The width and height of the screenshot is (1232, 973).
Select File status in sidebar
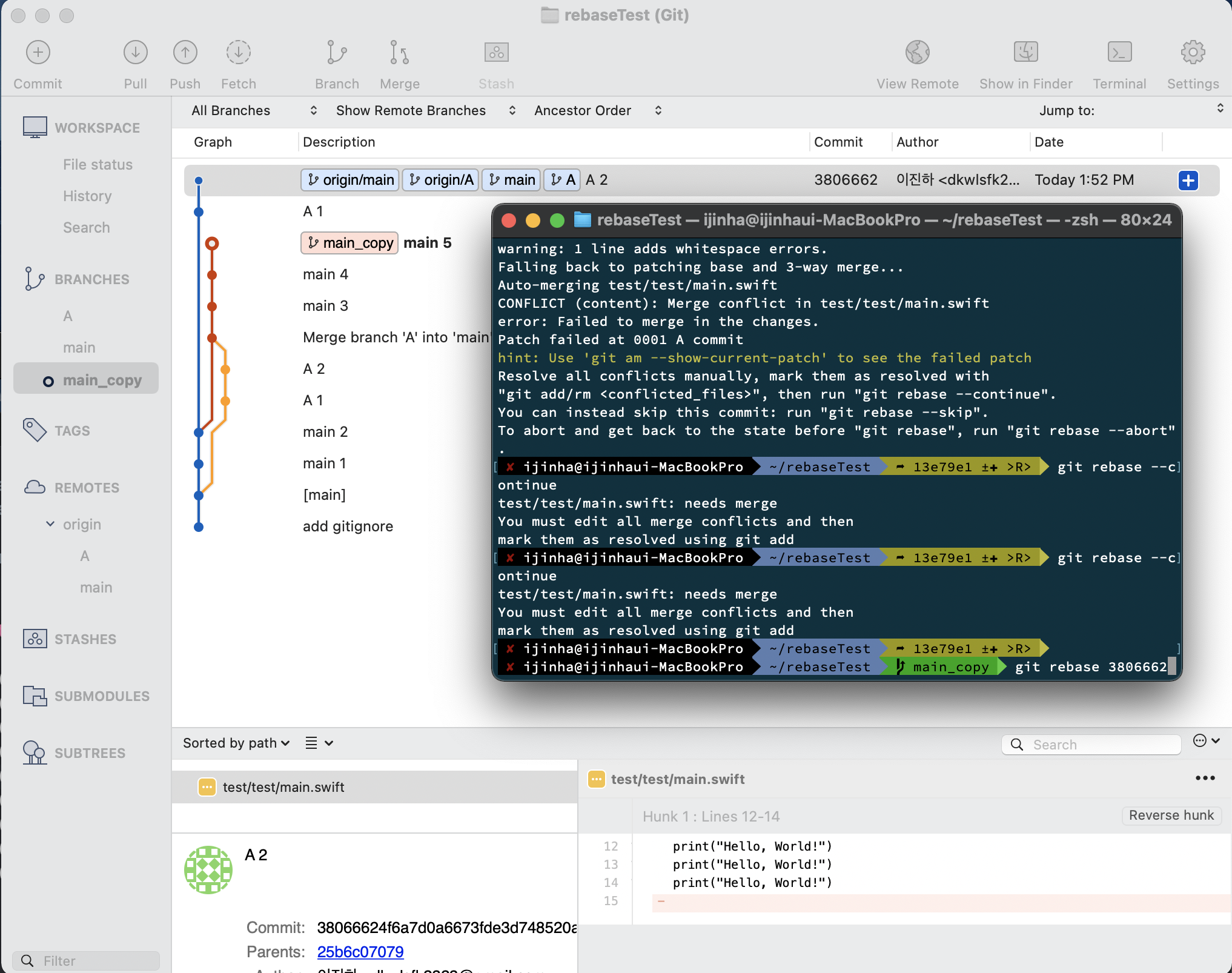click(x=98, y=164)
